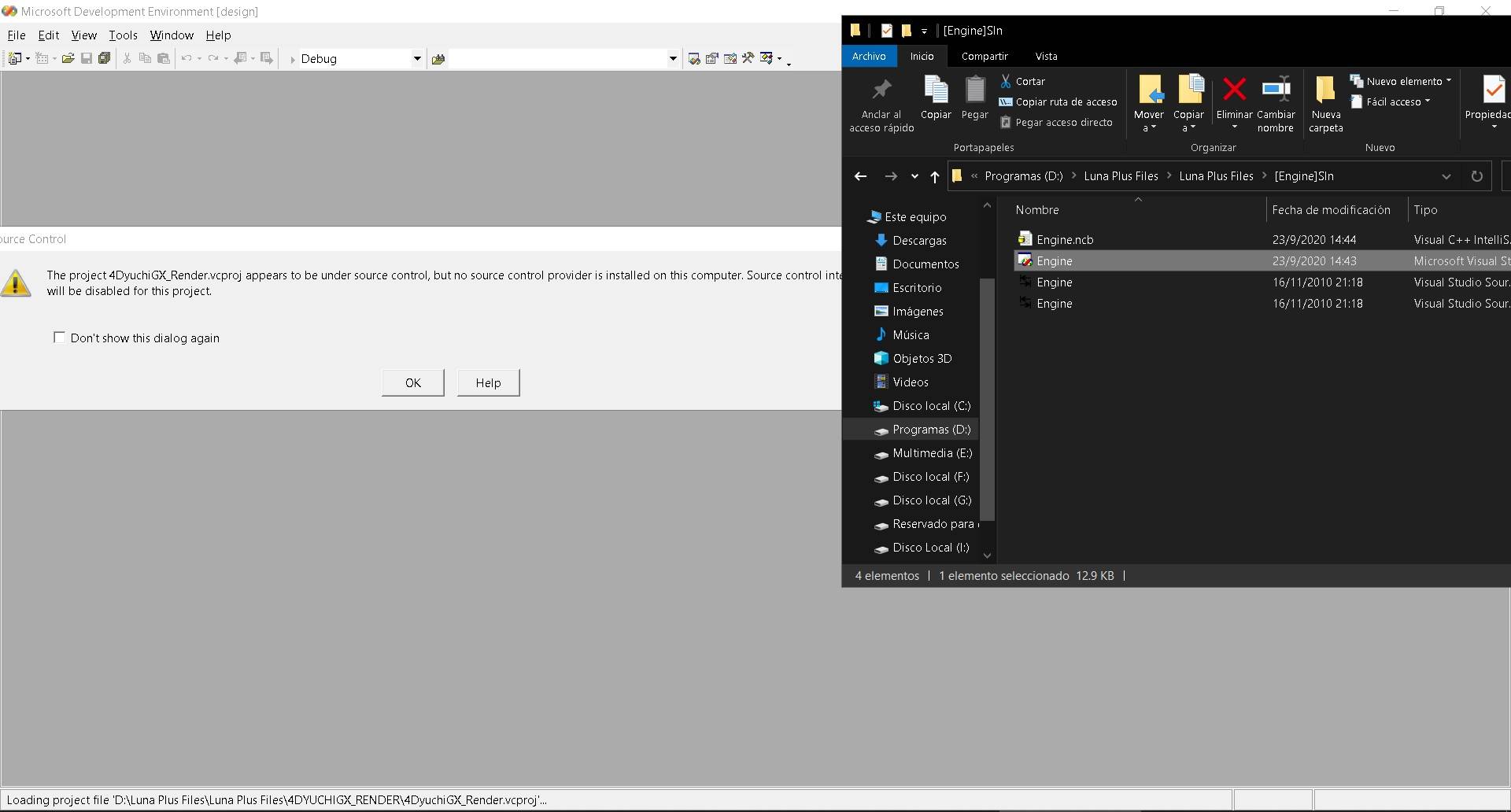The image size is (1511, 812).
Task: Open the Tools menu
Action: tap(123, 35)
